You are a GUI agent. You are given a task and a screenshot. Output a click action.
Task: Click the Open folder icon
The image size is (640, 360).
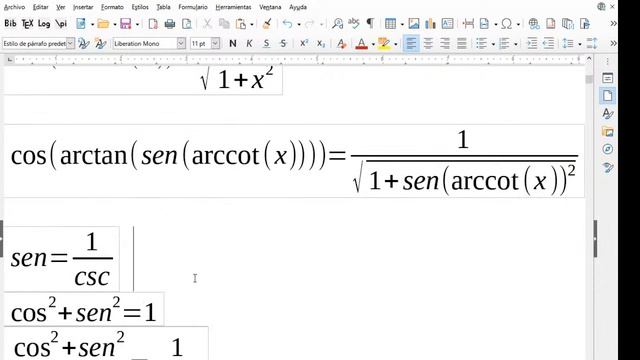point(103,24)
